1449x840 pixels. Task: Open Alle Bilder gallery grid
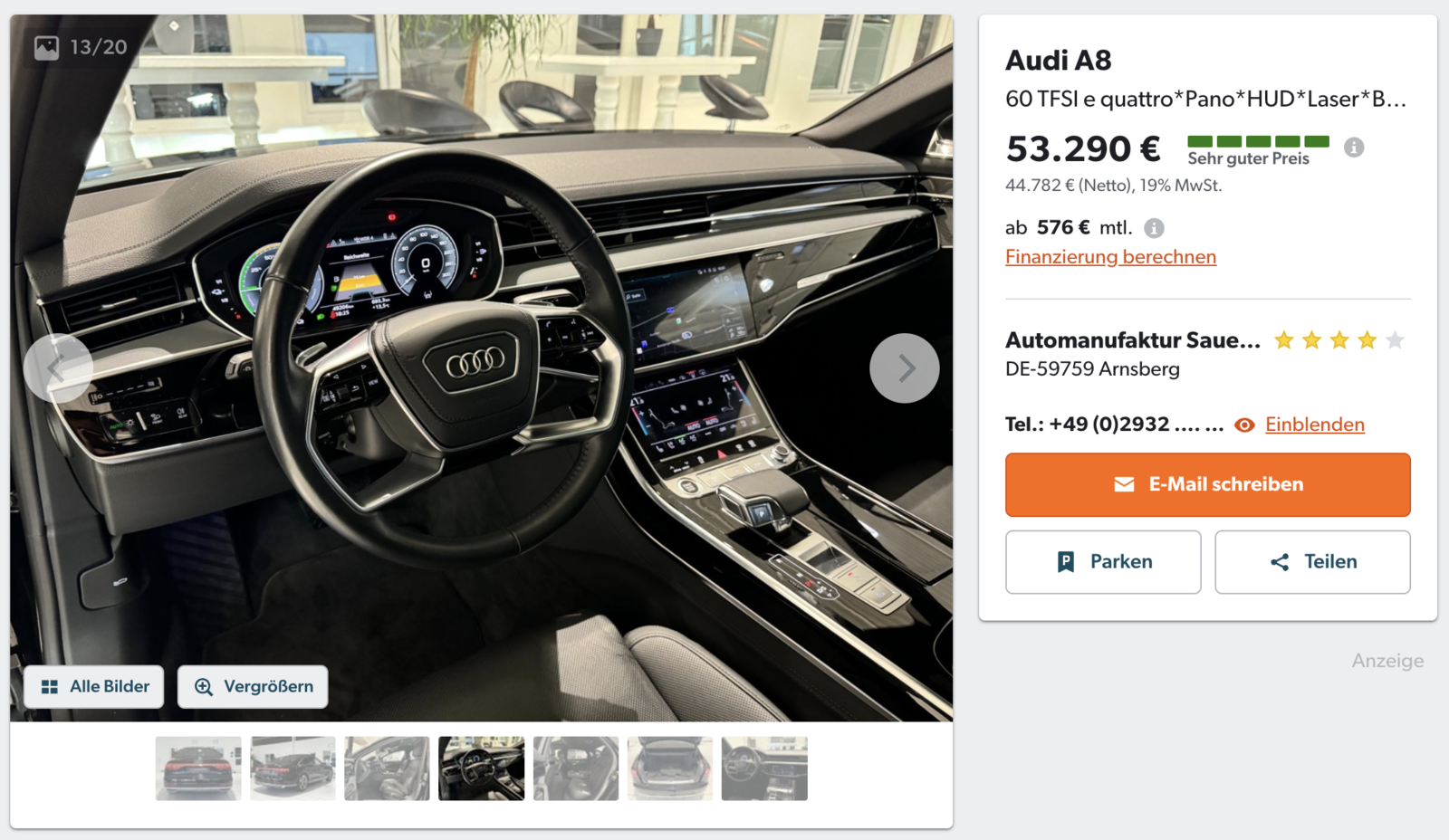(x=94, y=687)
